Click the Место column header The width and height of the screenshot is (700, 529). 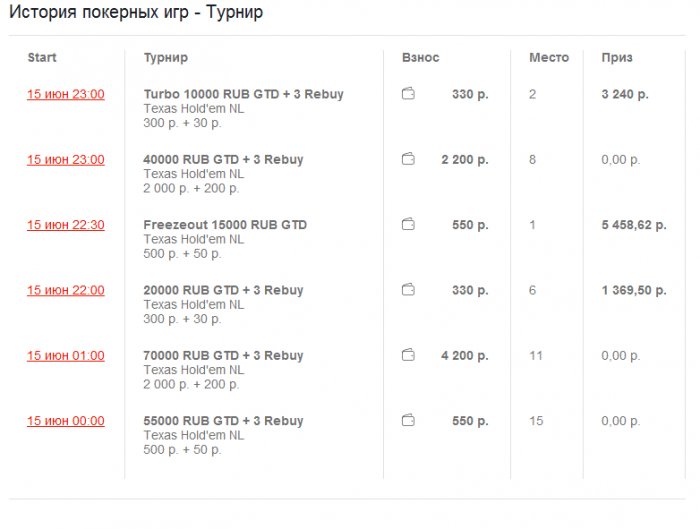[548, 58]
